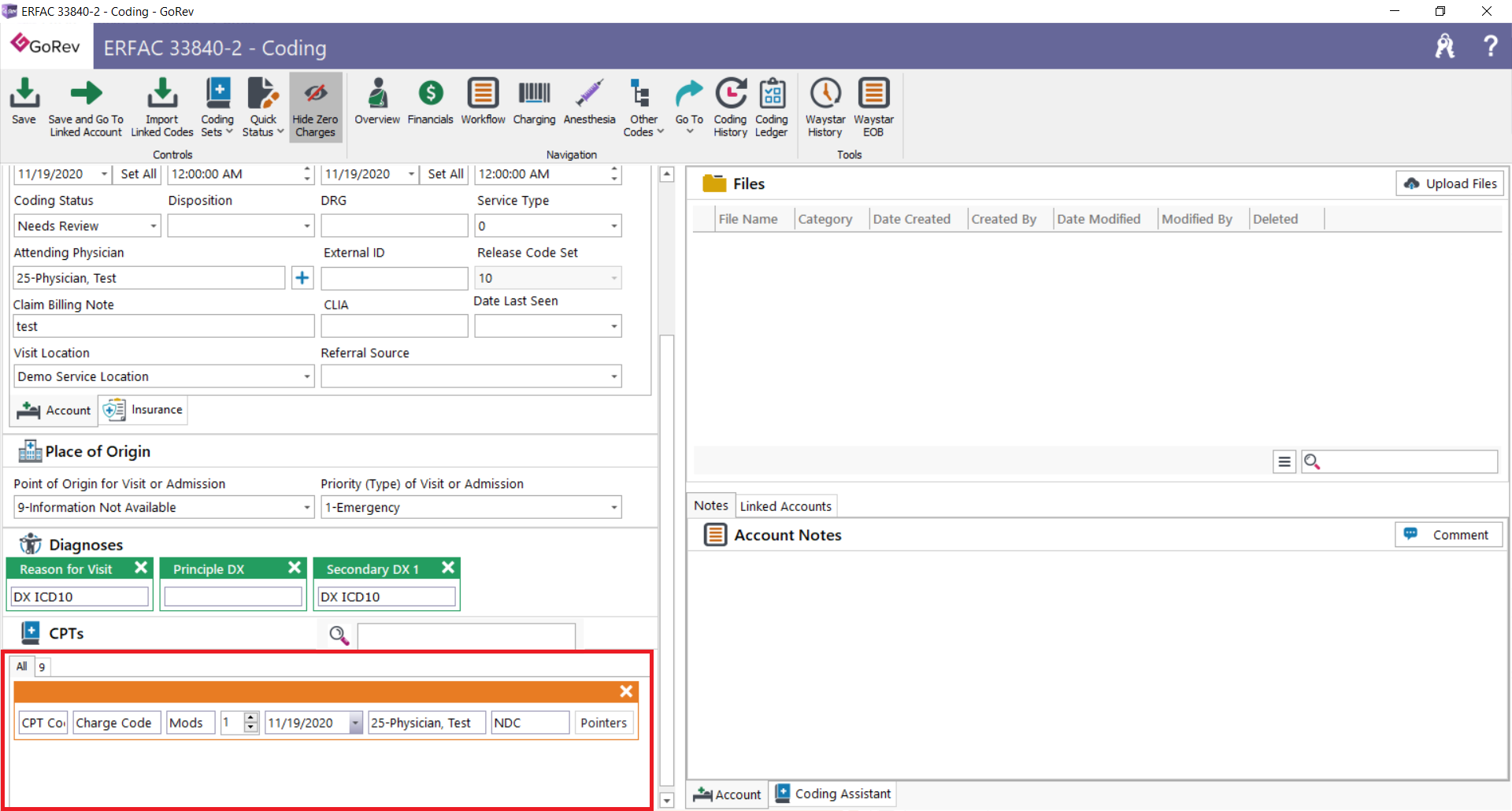Click the NDC field in CPT row

click(x=530, y=723)
